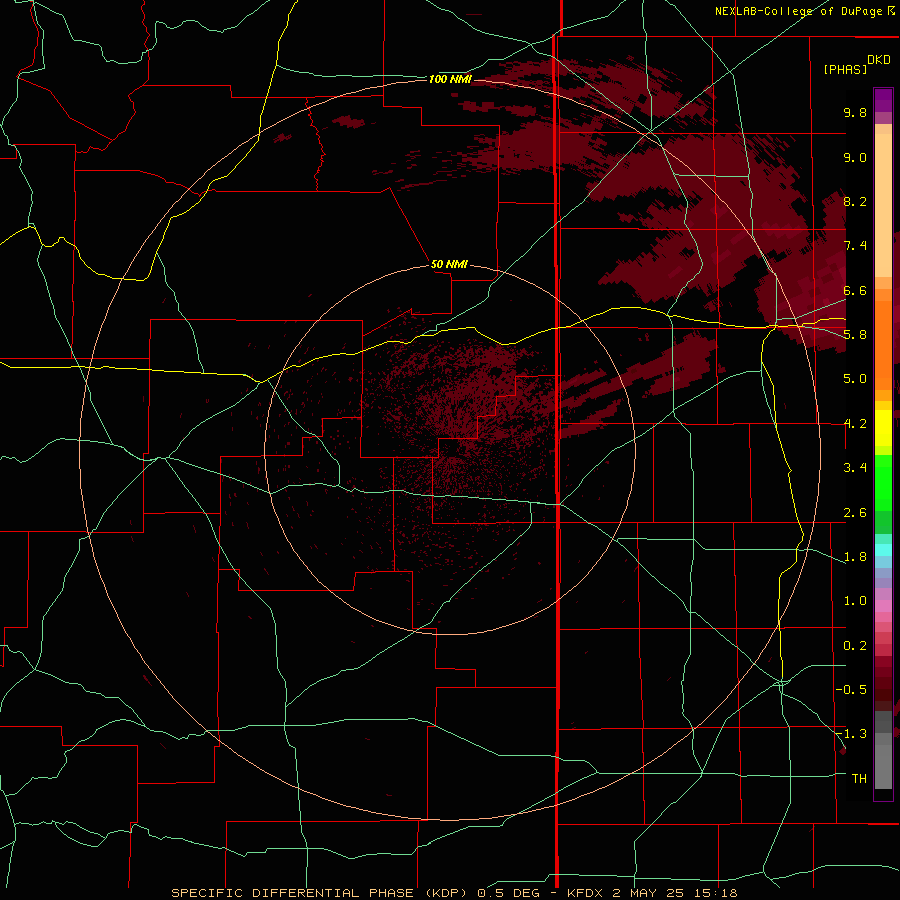Pick the cyan band of color scale
Viewport: 900px width, 900px height.
(x=883, y=549)
